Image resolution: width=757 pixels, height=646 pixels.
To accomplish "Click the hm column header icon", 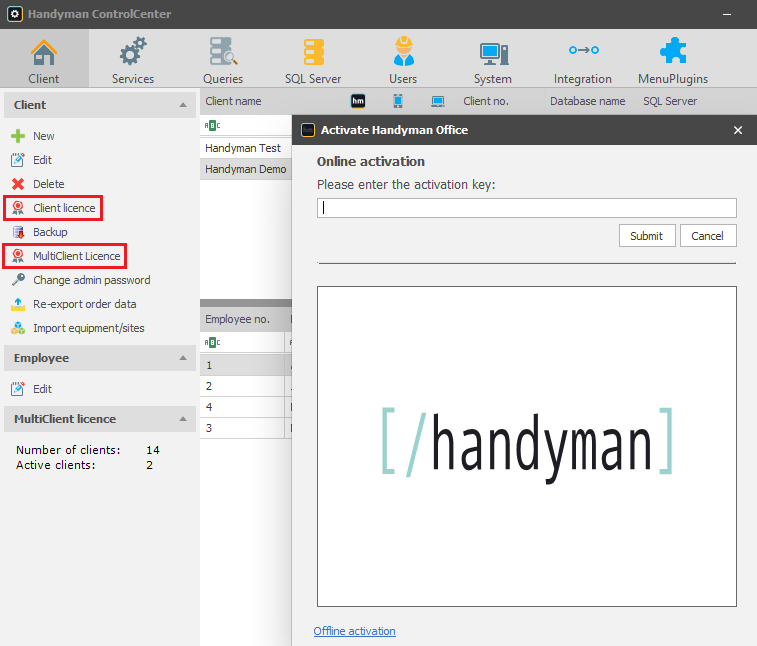I will [358, 101].
